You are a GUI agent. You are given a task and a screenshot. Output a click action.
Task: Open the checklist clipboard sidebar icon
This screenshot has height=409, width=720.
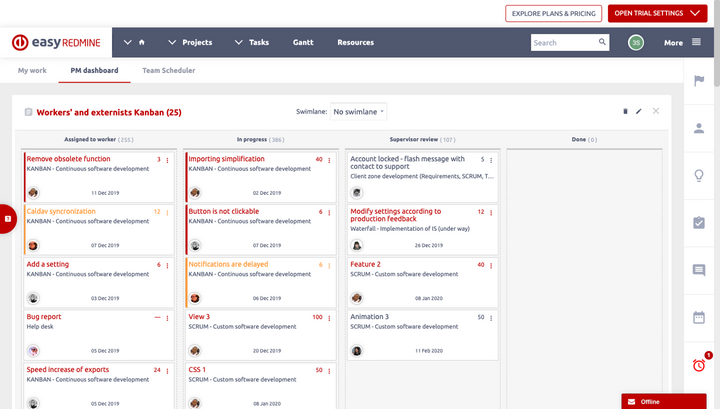point(699,222)
